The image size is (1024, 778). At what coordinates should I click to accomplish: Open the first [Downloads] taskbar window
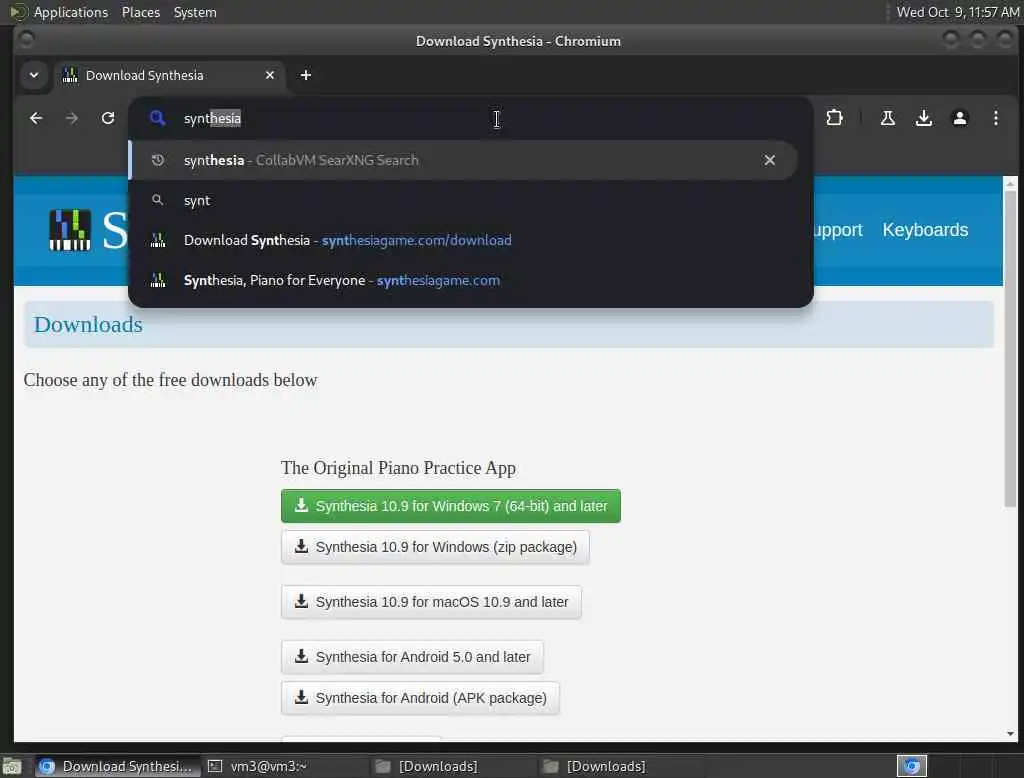click(x=453, y=766)
